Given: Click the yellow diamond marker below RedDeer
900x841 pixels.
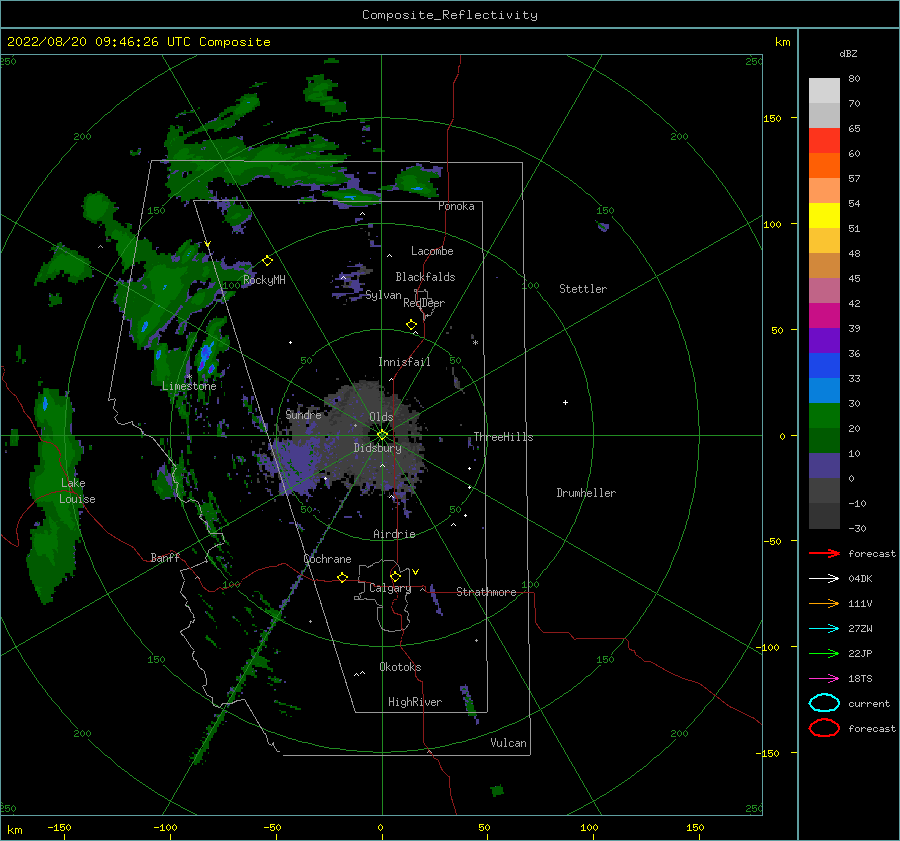Looking at the screenshot, I should click(412, 325).
